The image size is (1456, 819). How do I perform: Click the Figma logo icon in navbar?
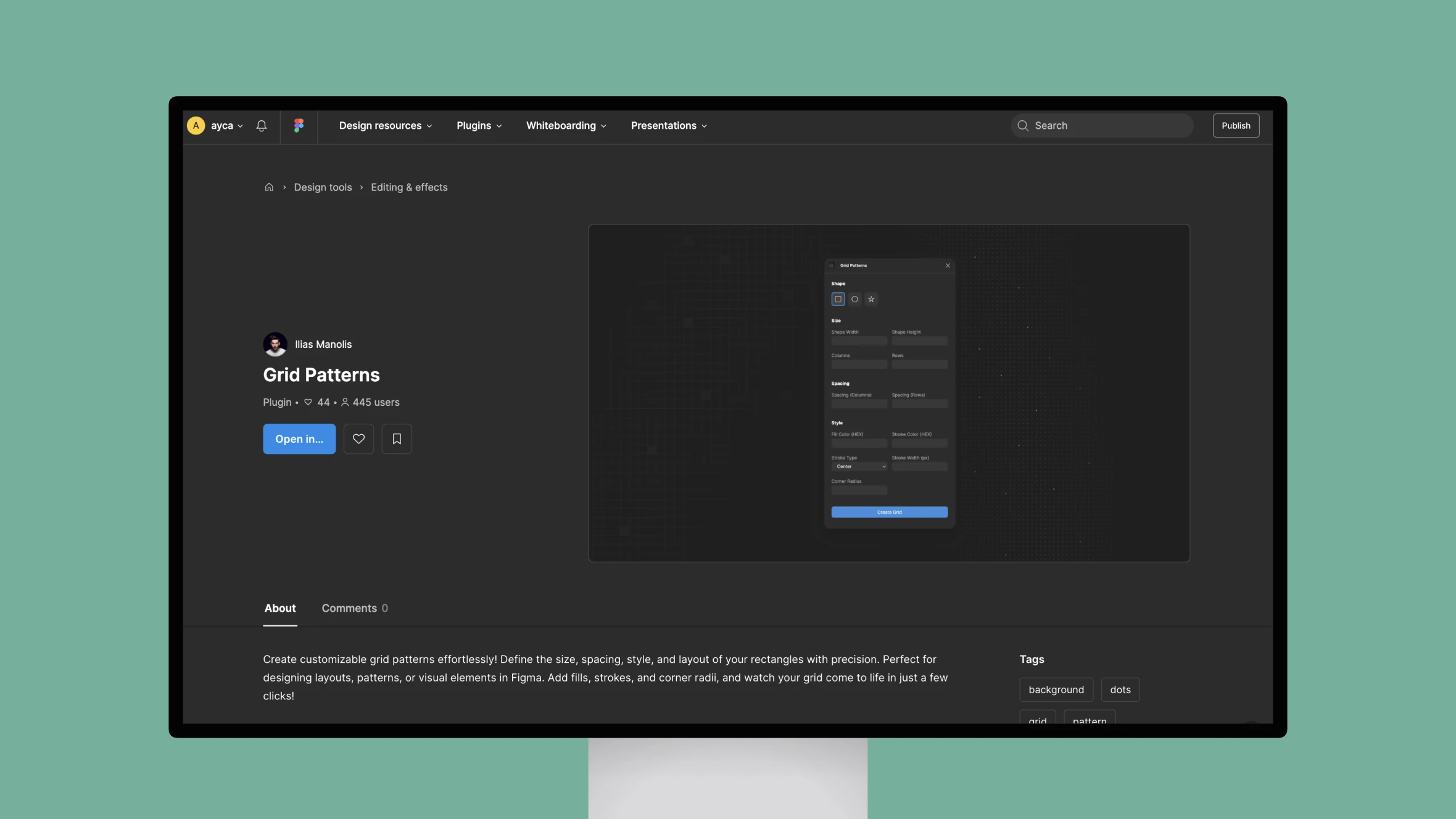(x=298, y=125)
